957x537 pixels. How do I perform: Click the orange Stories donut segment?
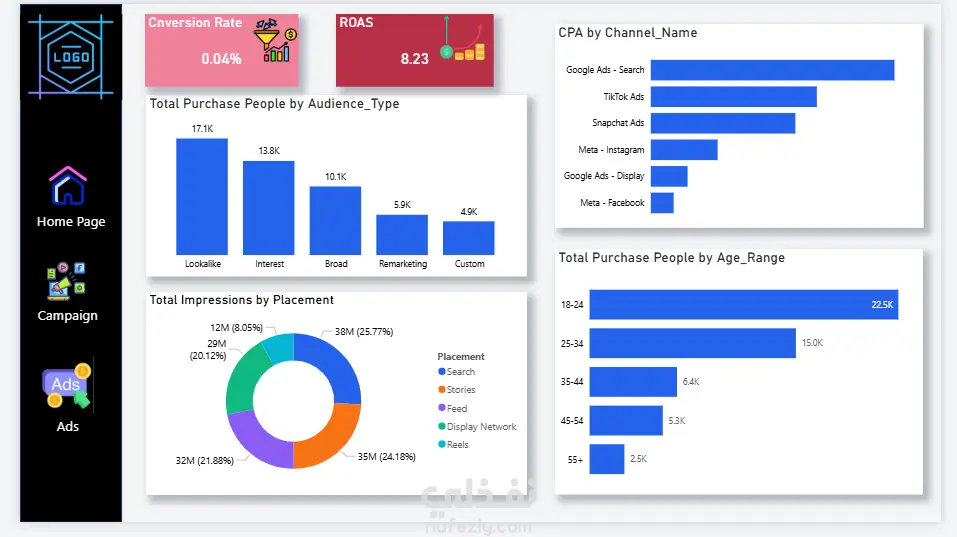click(330, 434)
